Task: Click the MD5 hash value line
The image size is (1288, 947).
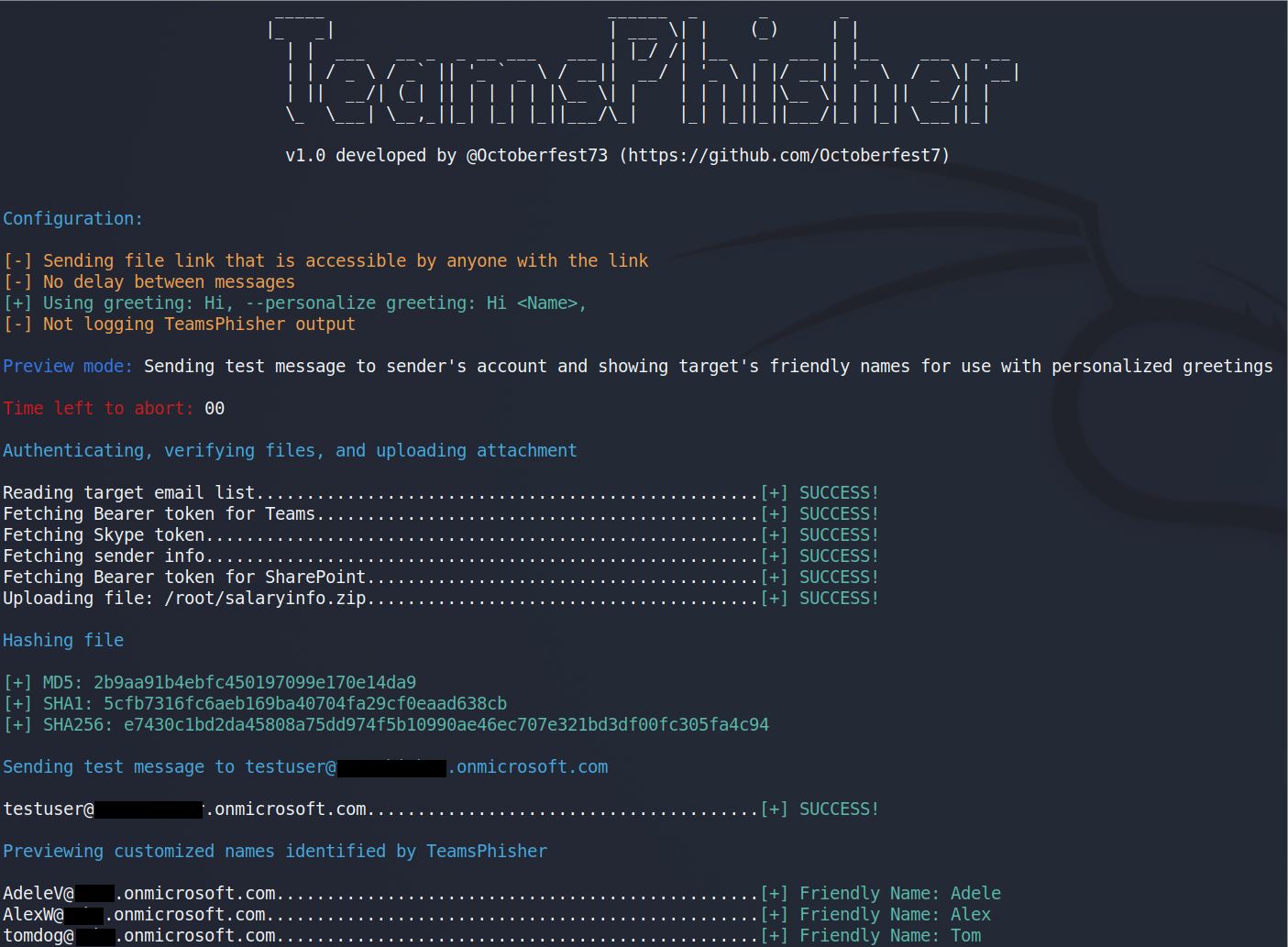Action: (x=210, y=682)
